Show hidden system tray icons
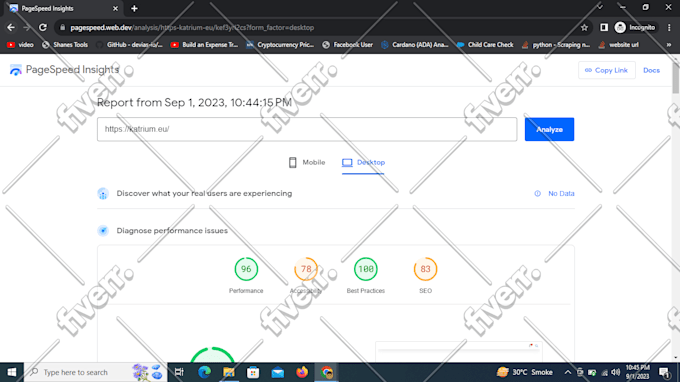 567,372
